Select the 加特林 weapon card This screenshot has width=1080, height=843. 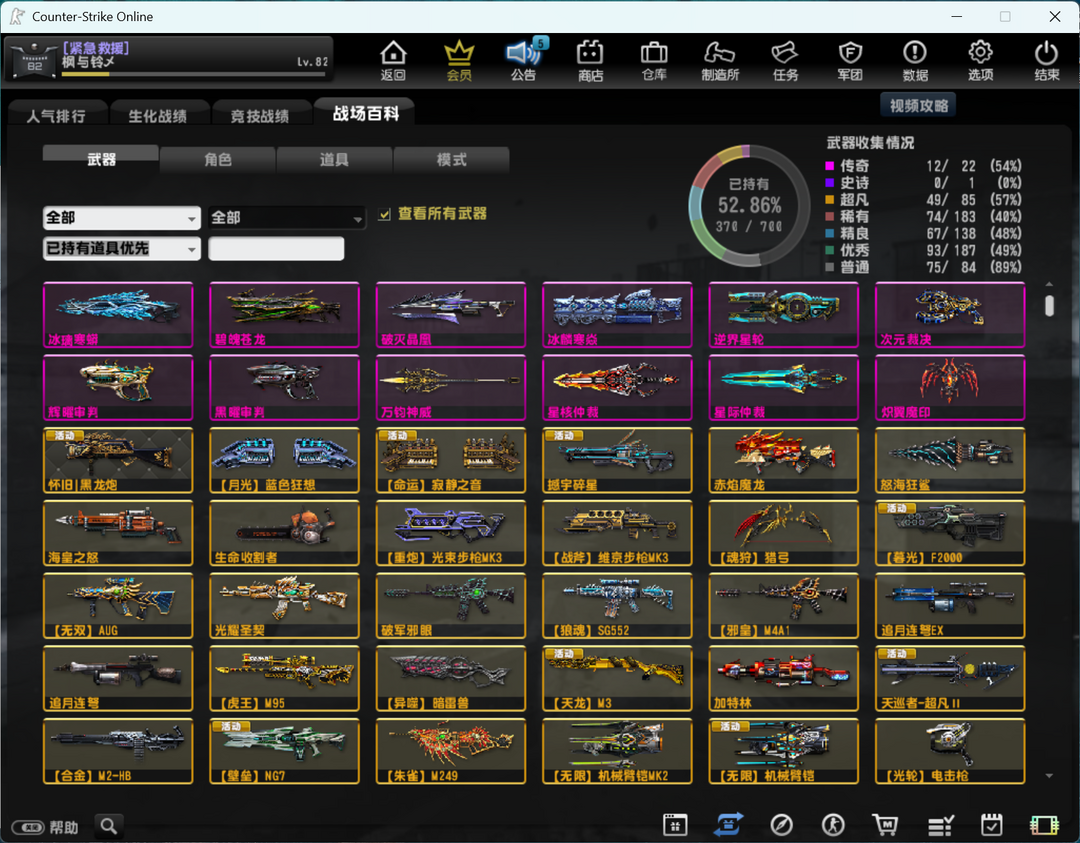[784, 678]
